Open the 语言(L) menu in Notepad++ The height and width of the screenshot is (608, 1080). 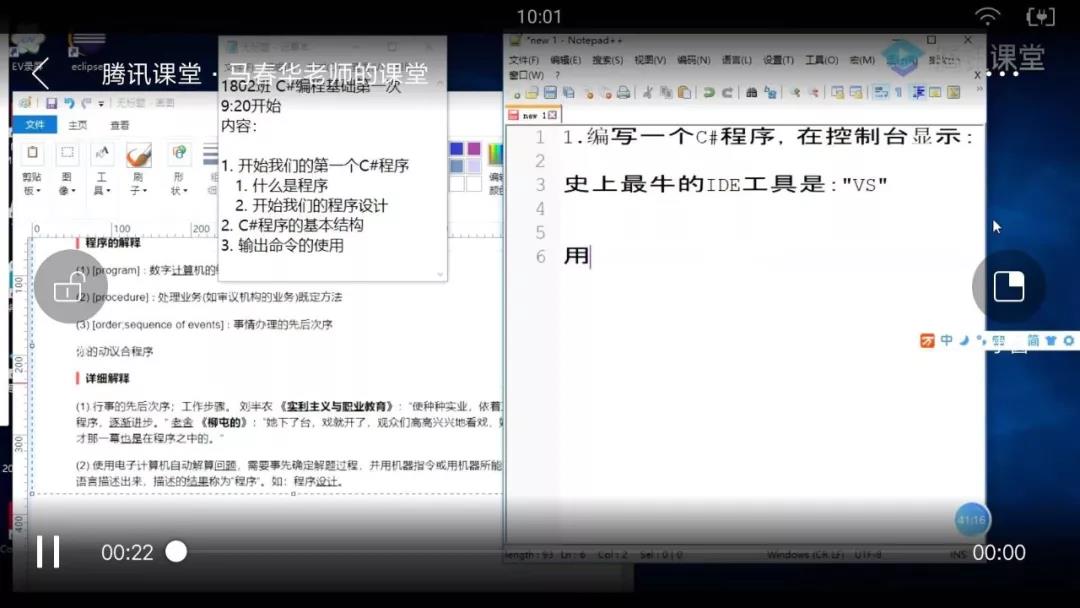pyautogui.click(x=736, y=61)
